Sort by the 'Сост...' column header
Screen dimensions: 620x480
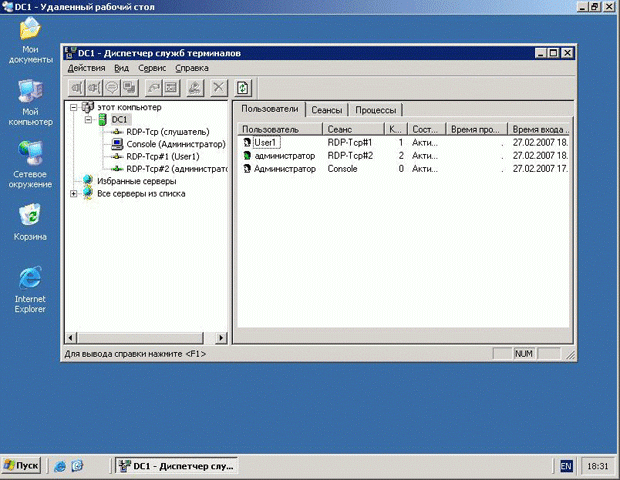[427, 129]
